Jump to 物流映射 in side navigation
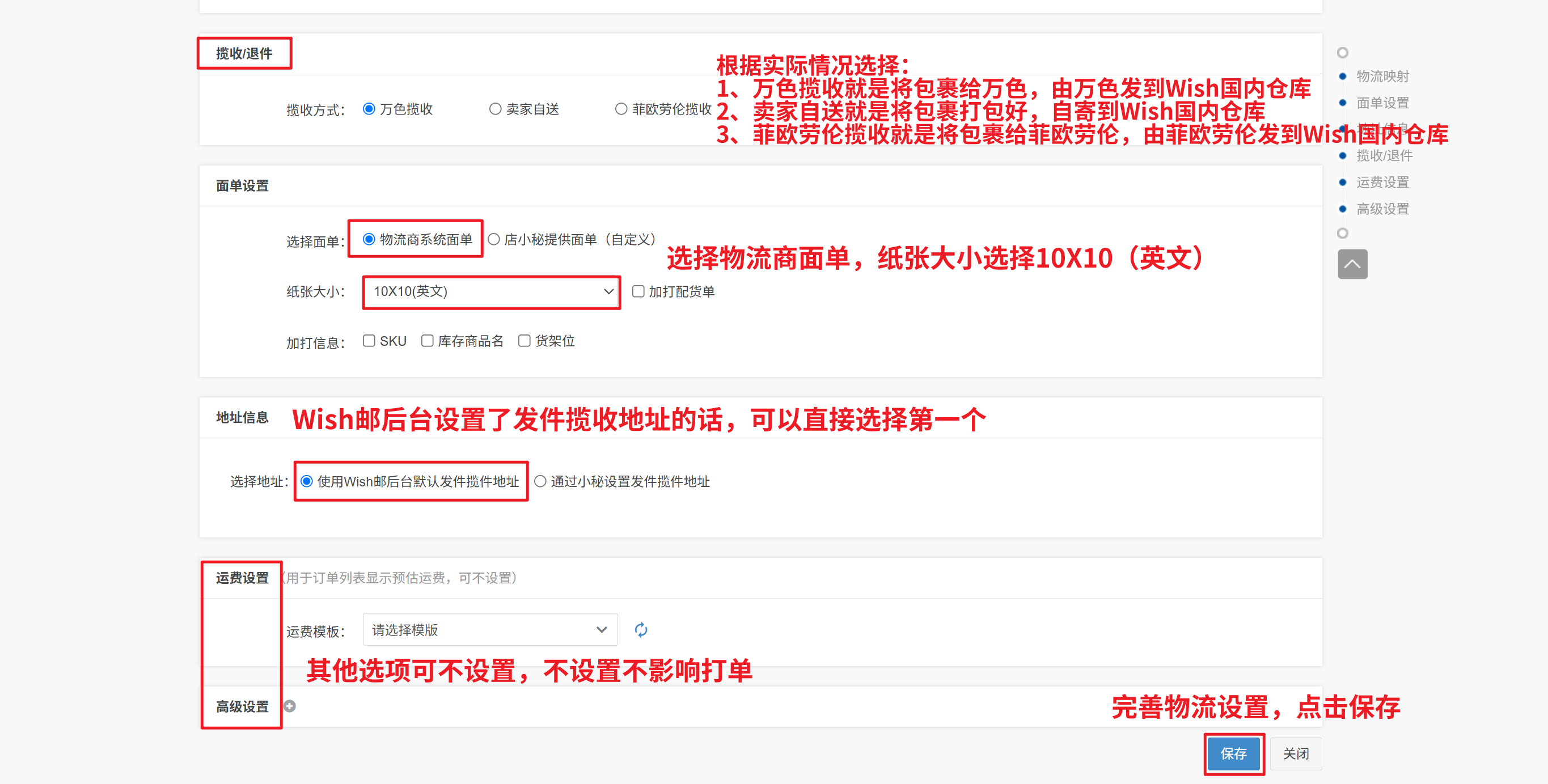This screenshot has width=1548, height=784. point(1382,77)
